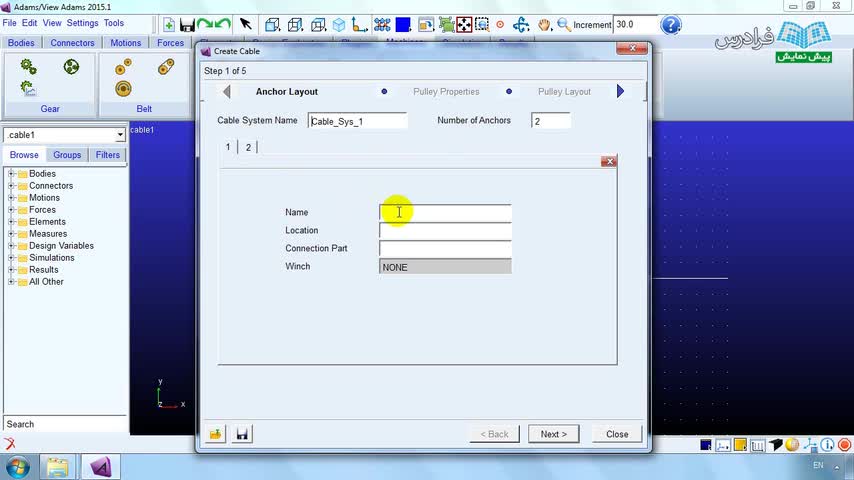Open Adams help with question mark icon
The image size is (854, 480).
[670, 25]
